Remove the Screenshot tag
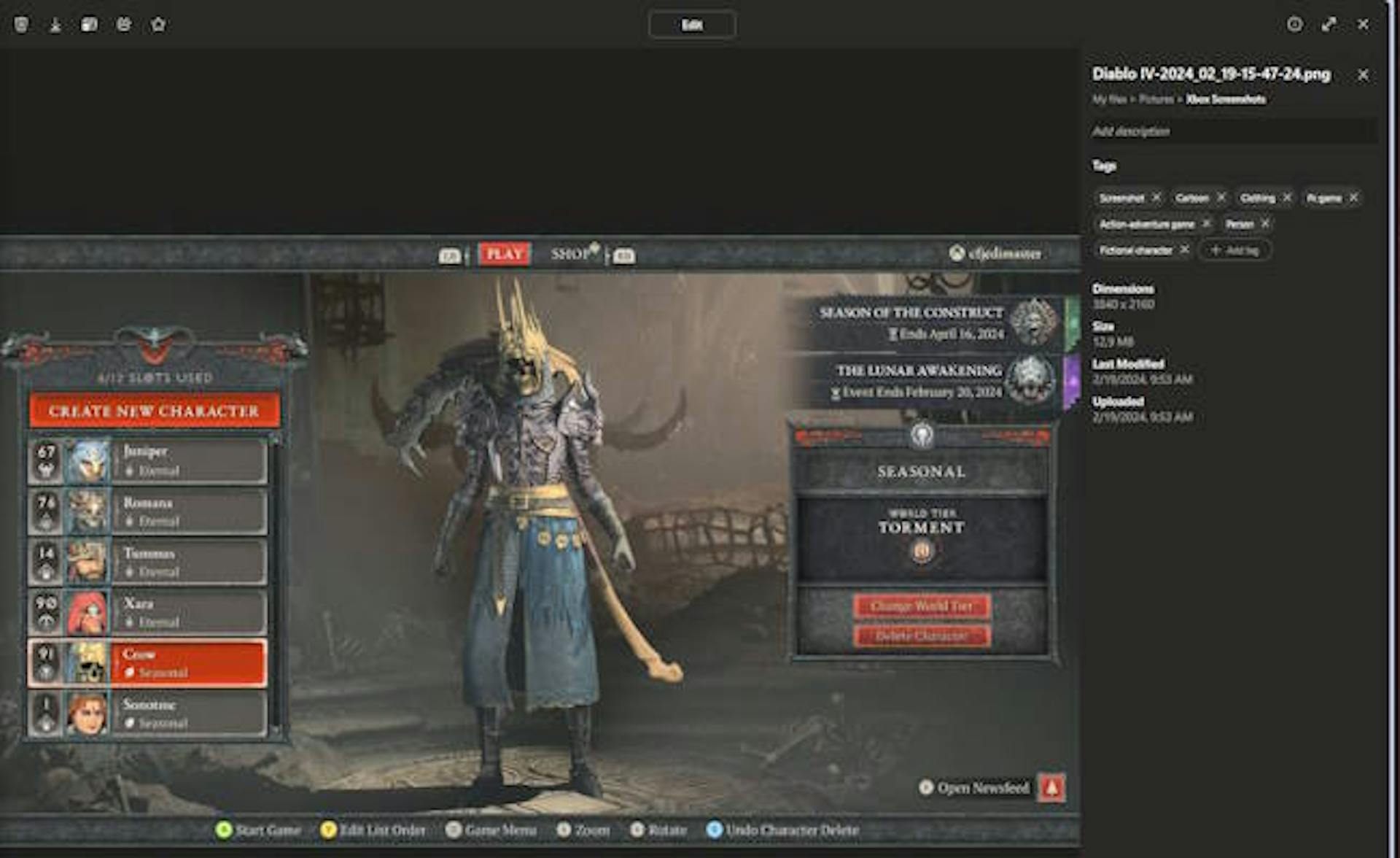This screenshot has height=858, width=1400. coord(1156,198)
